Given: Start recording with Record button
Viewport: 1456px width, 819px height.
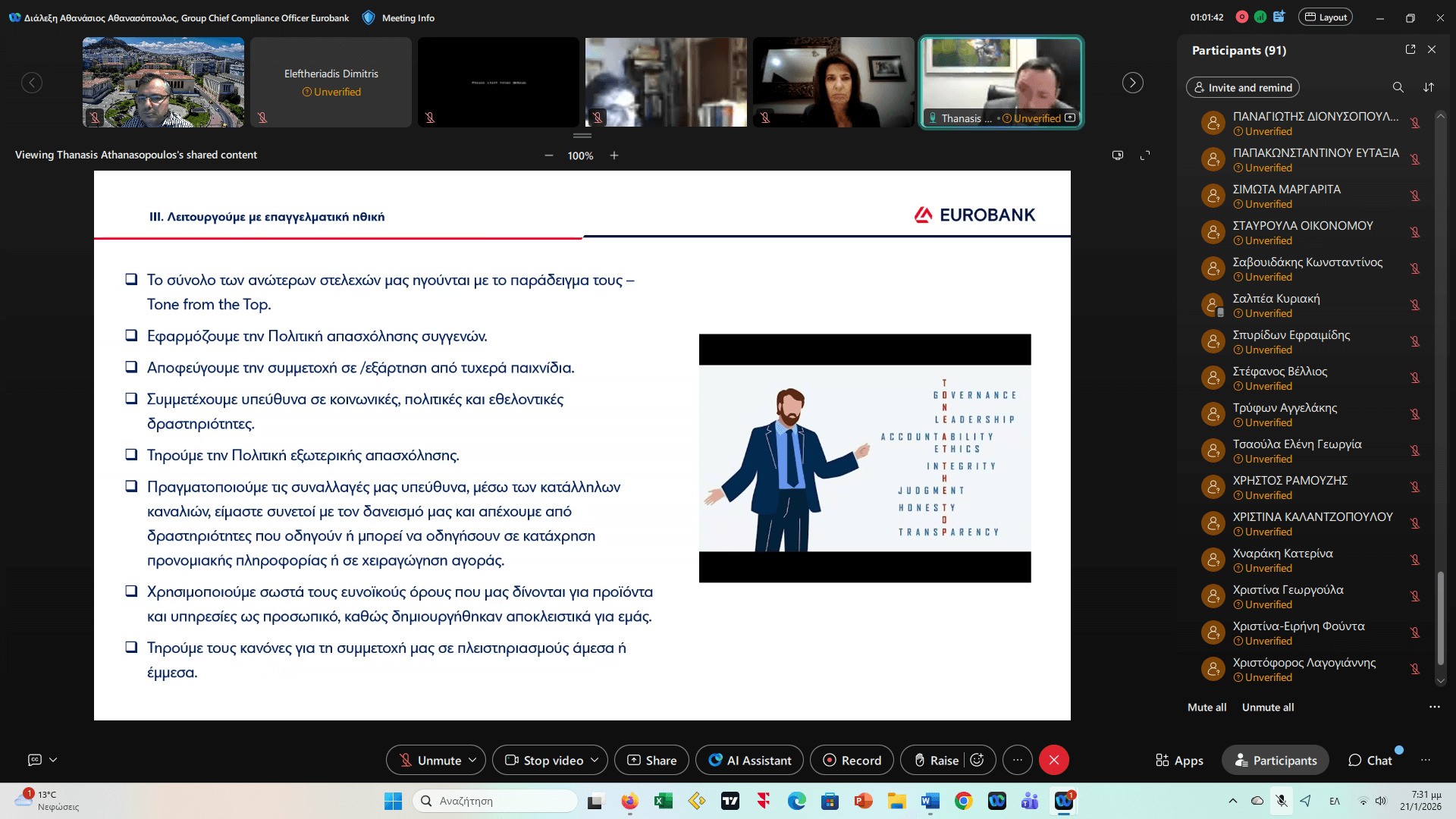Looking at the screenshot, I should (x=852, y=760).
